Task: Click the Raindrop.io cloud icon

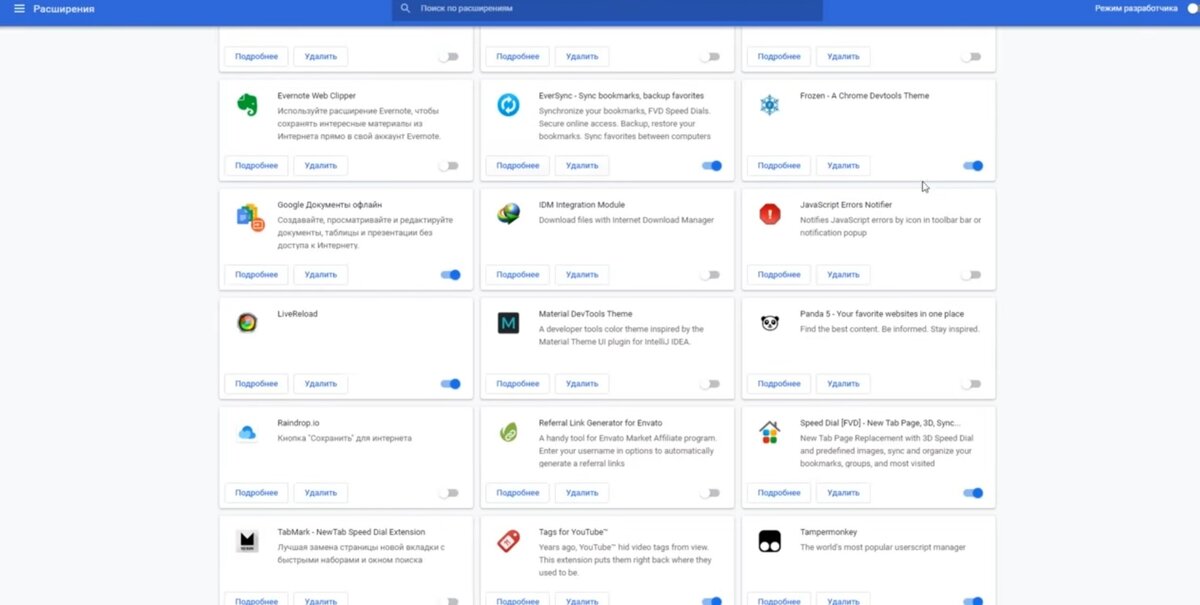Action: [246, 432]
